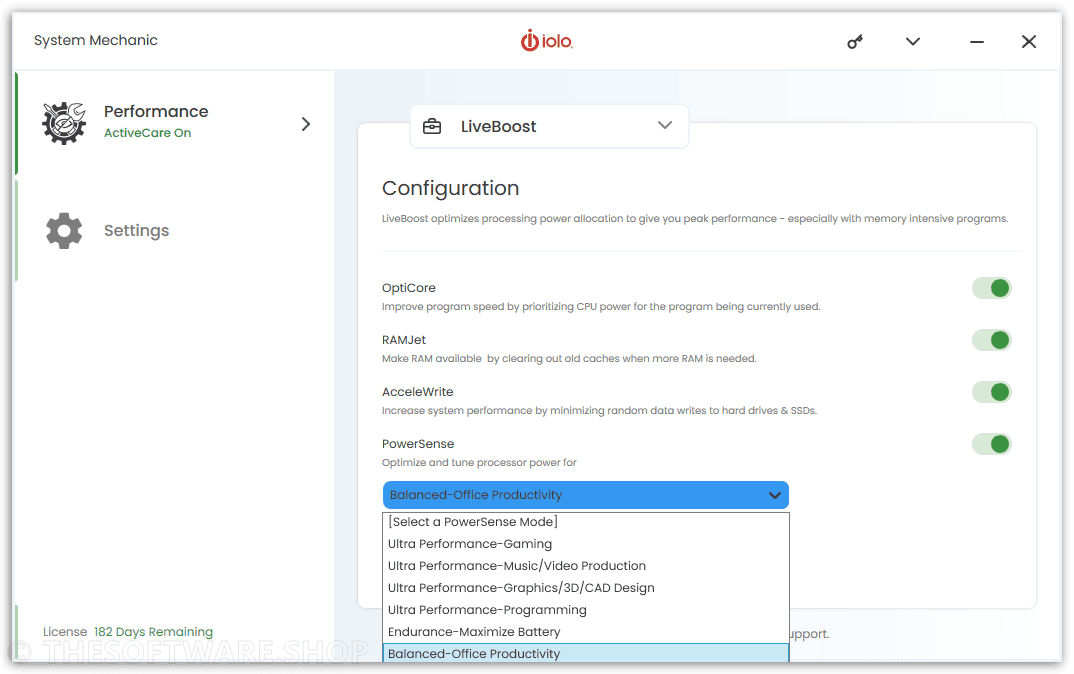
Task: Choose Ultra Performance-Programming mode
Action: click(586, 610)
